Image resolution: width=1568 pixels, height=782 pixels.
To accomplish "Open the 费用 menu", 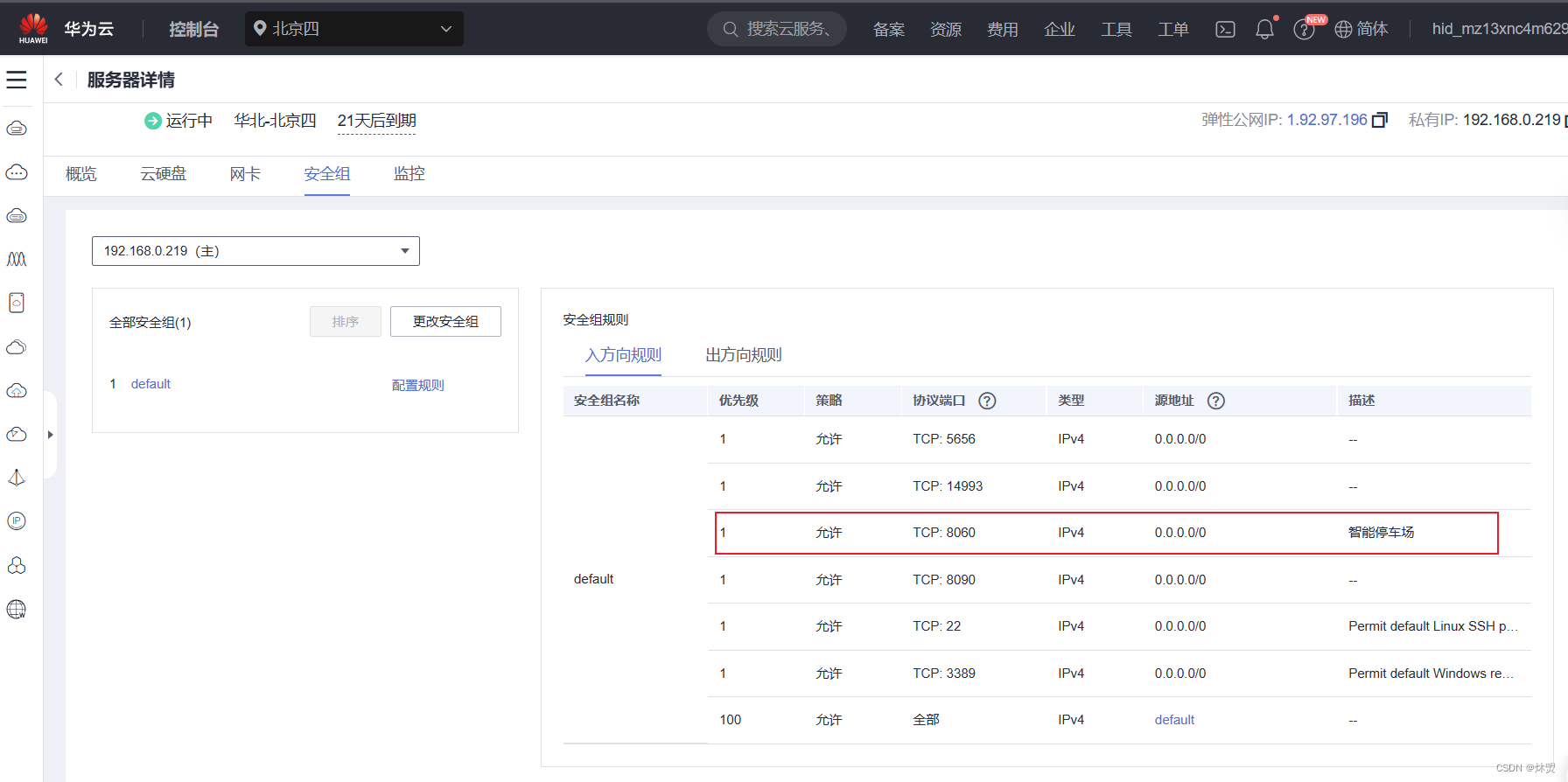I will pyautogui.click(x=1003, y=30).
